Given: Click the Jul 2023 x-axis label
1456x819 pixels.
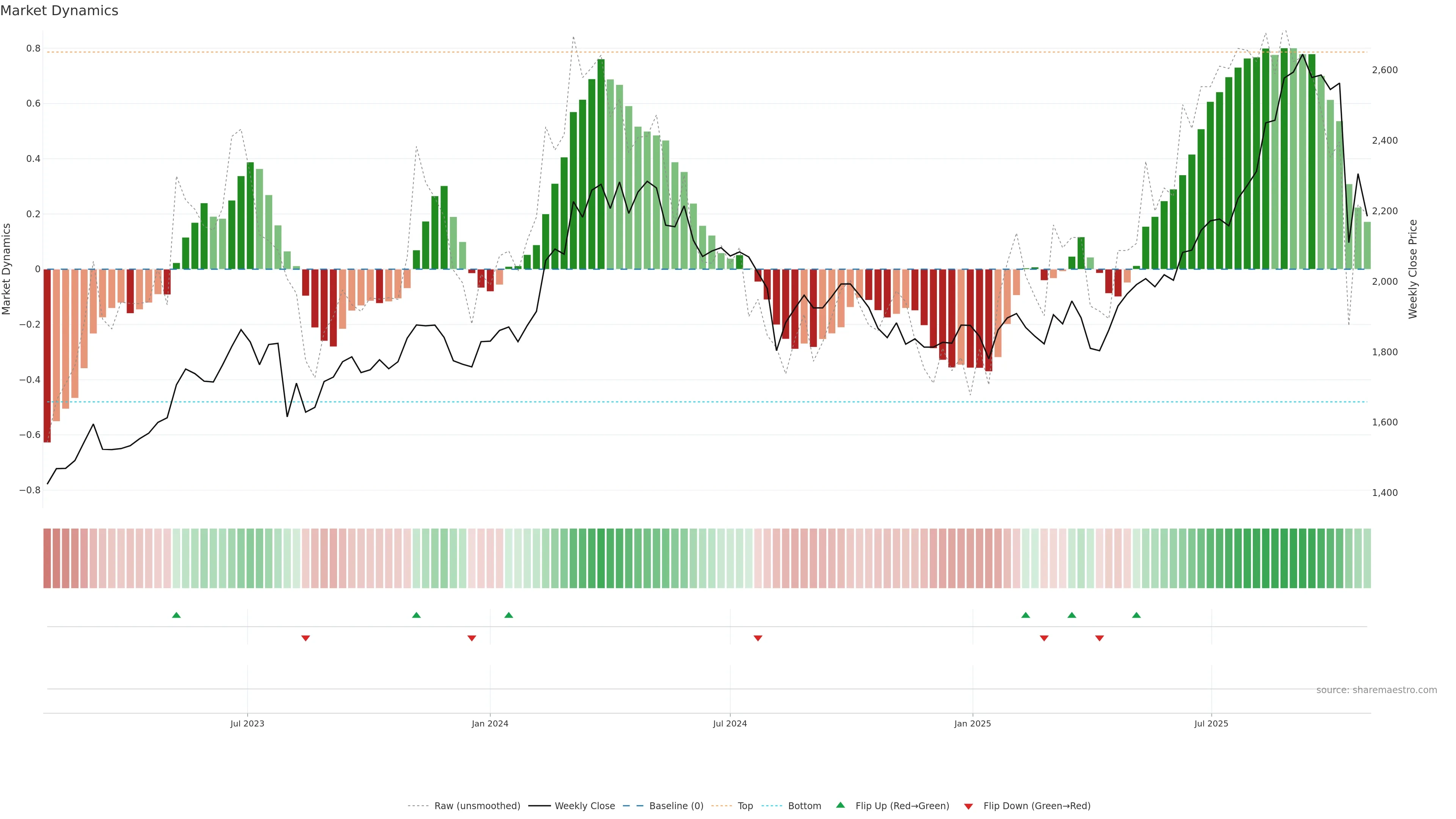Looking at the screenshot, I should pyautogui.click(x=247, y=723).
